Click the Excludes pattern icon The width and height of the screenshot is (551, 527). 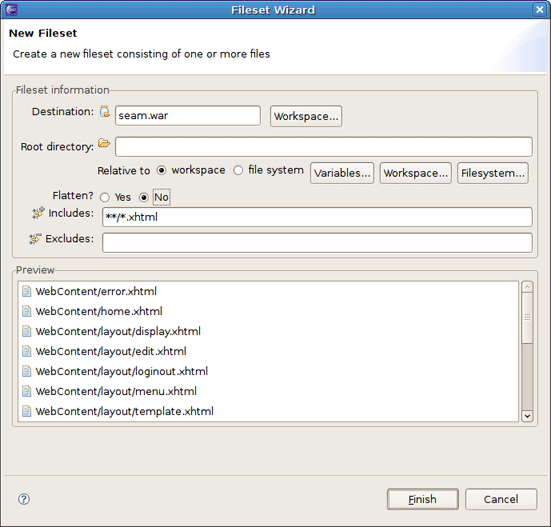pos(35,239)
